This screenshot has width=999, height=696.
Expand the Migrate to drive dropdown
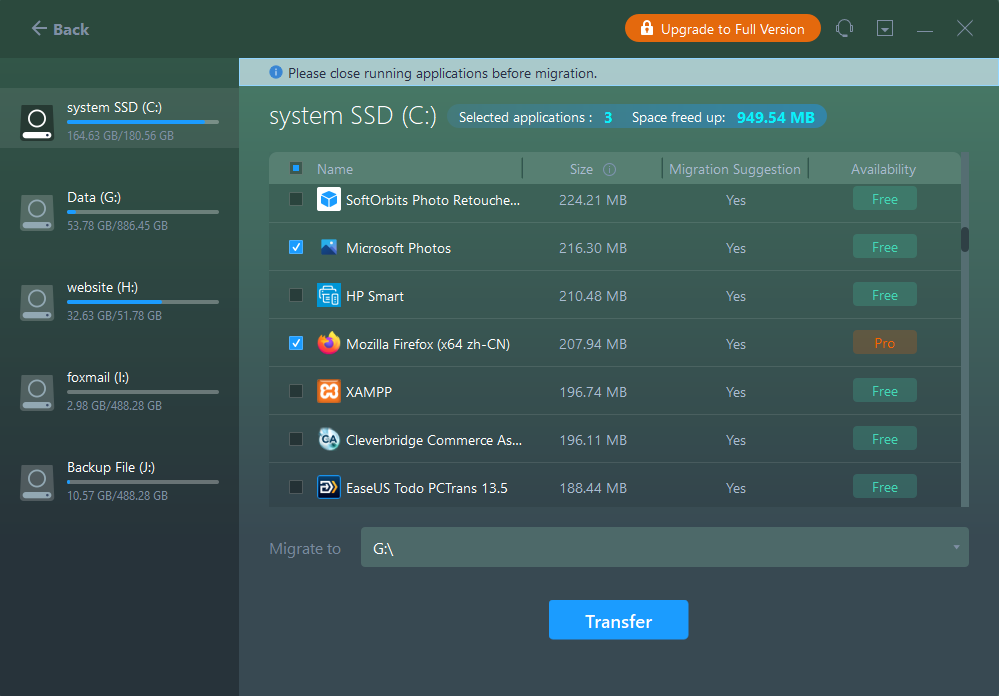pyautogui.click(x=955, y=547)
